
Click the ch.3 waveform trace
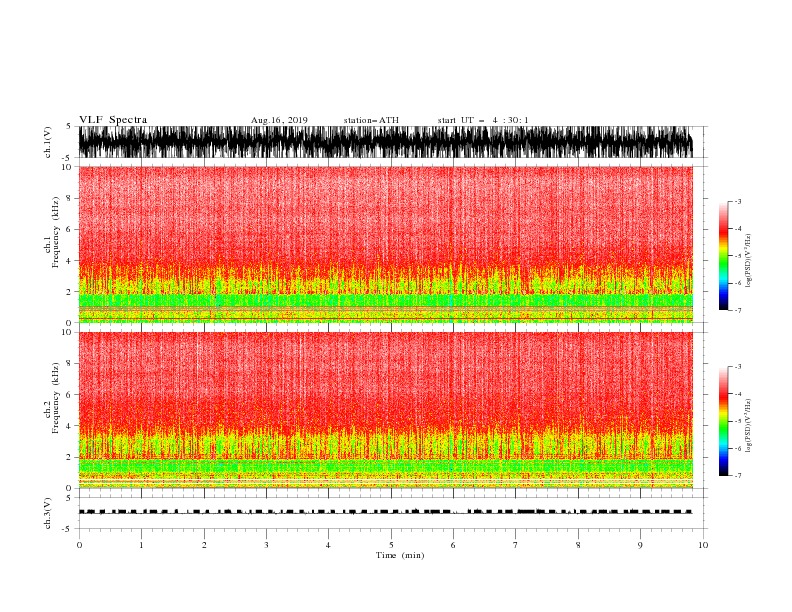click(386, 512)
